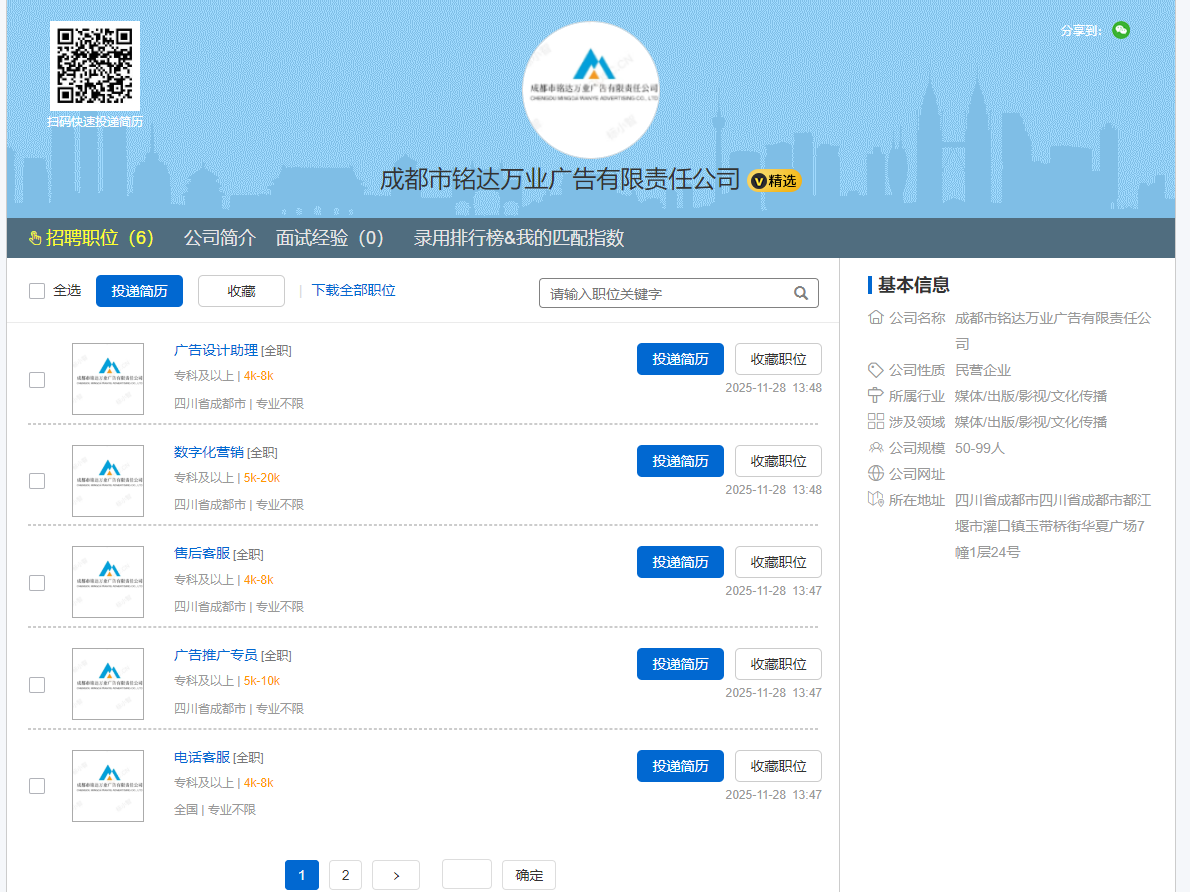Image resolution: width=1190 pixels, height=892 pixels.
Task: Click the company location pin icon beside 所在地址
Action: [x=875, y=499]
